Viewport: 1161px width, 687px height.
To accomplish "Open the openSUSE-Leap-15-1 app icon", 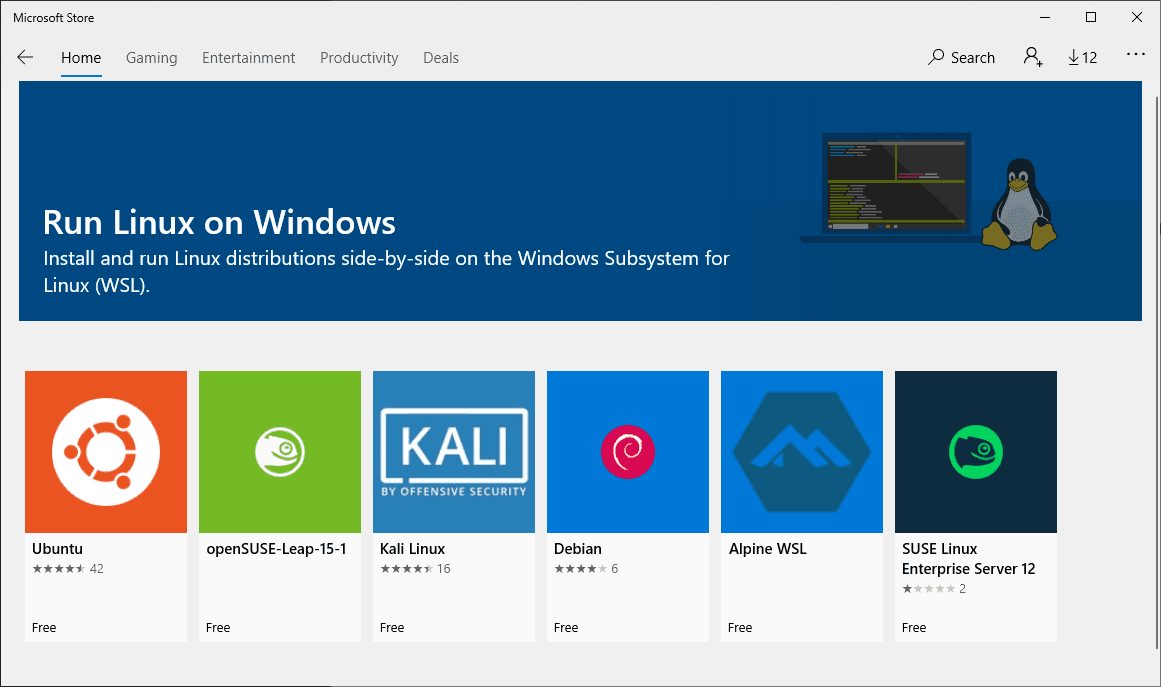I will tap(279, 451).
